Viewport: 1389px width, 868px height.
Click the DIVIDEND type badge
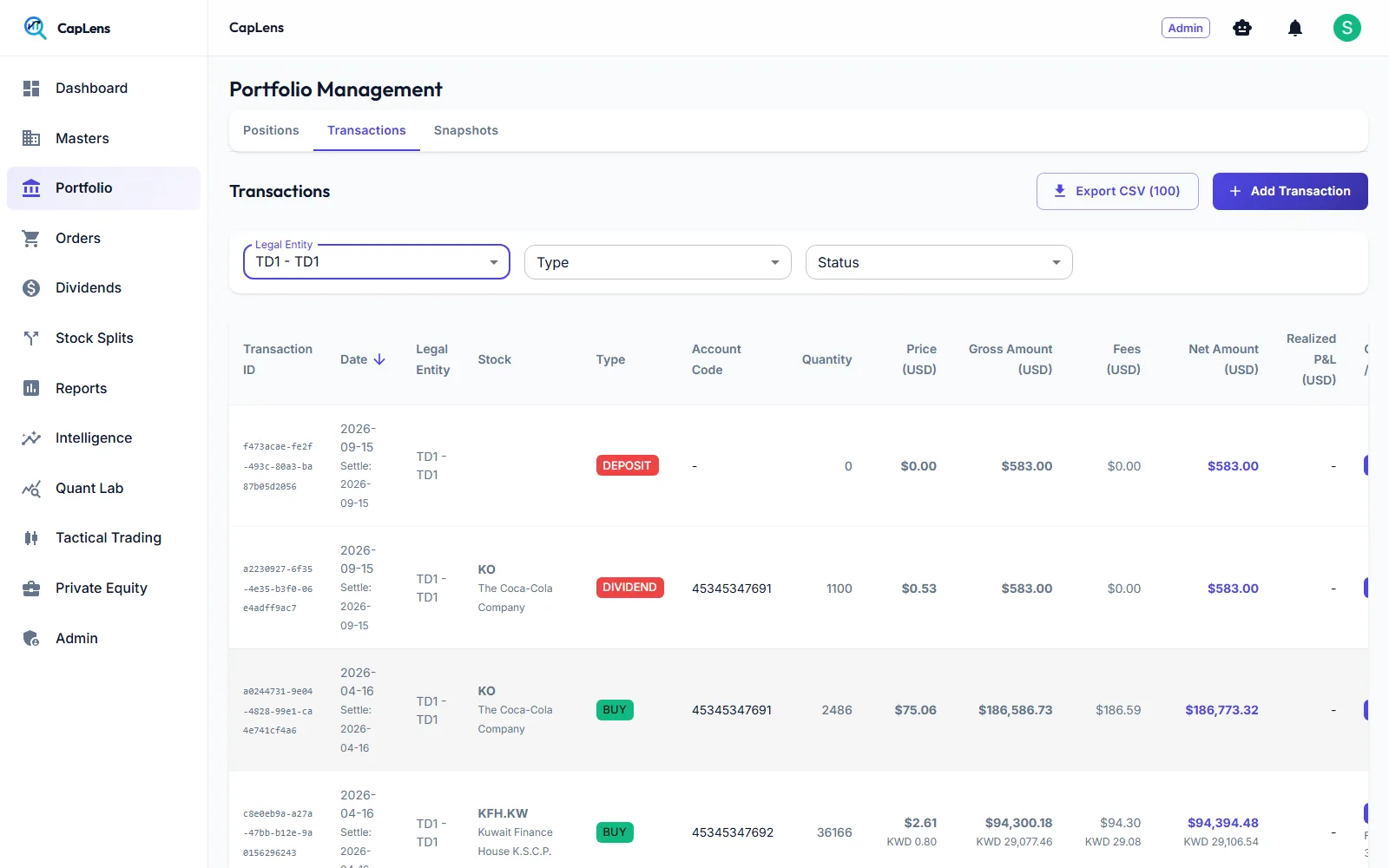click(629, 588)
